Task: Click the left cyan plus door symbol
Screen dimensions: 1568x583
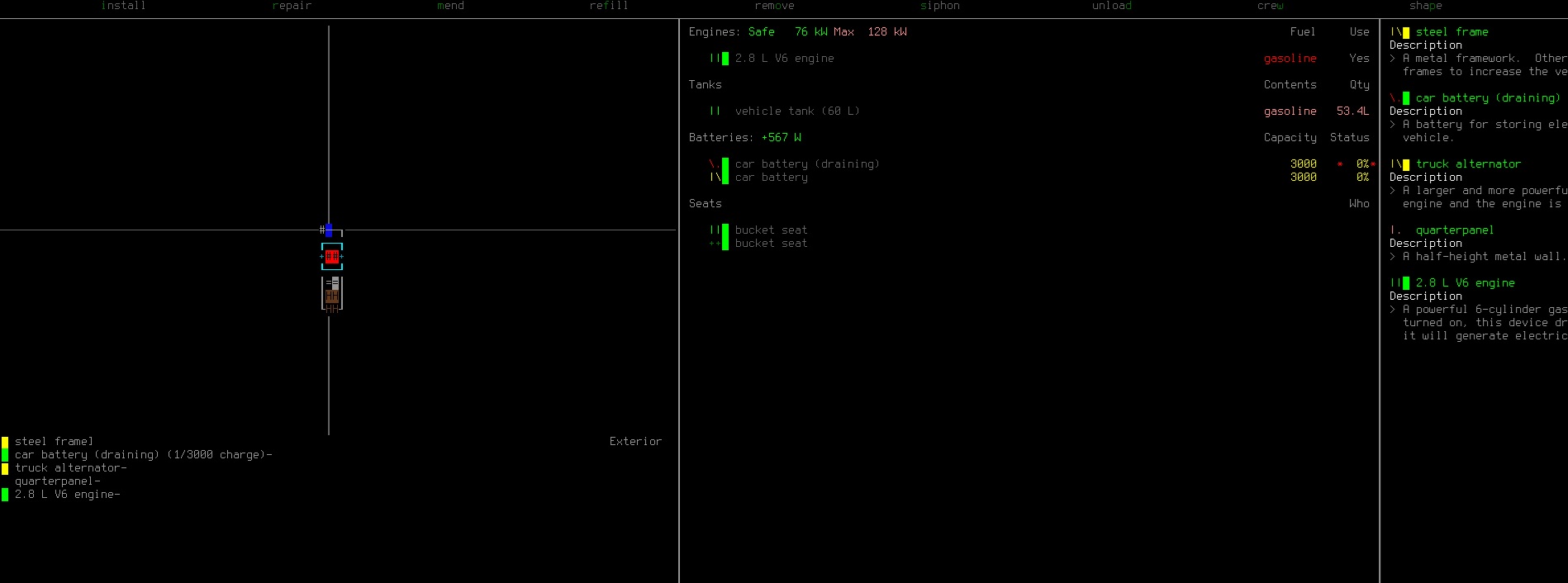Action: pos(322,257)
